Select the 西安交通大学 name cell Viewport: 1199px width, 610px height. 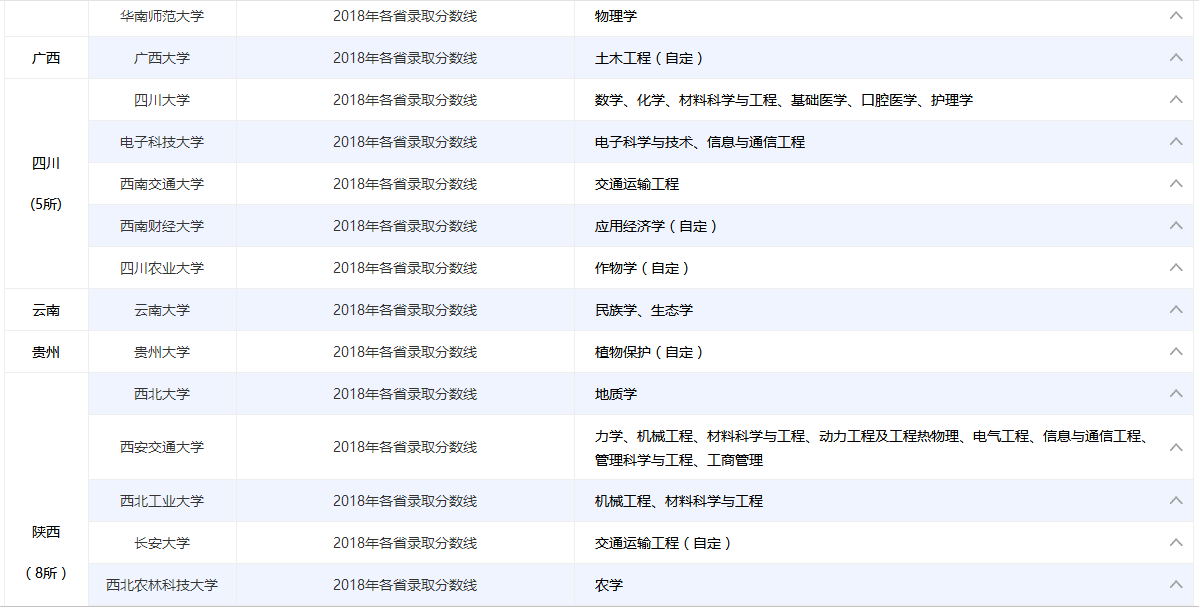pos(162,447)
